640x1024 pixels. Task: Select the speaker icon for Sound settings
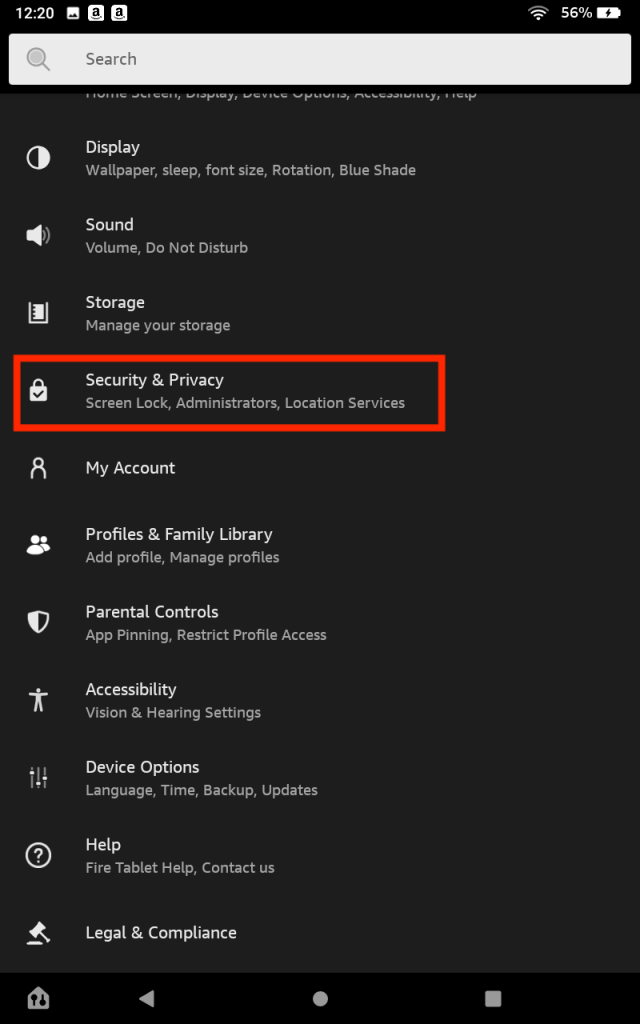[38, 235]
